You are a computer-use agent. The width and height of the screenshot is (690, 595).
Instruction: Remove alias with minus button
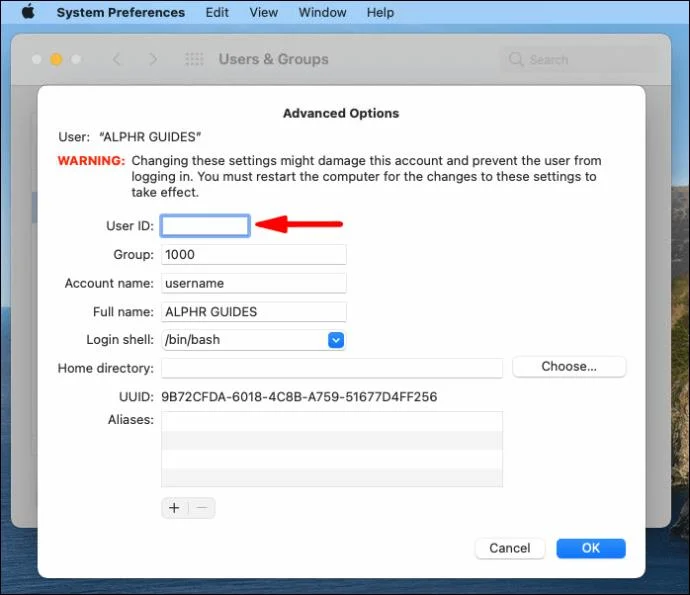(202, 508)
